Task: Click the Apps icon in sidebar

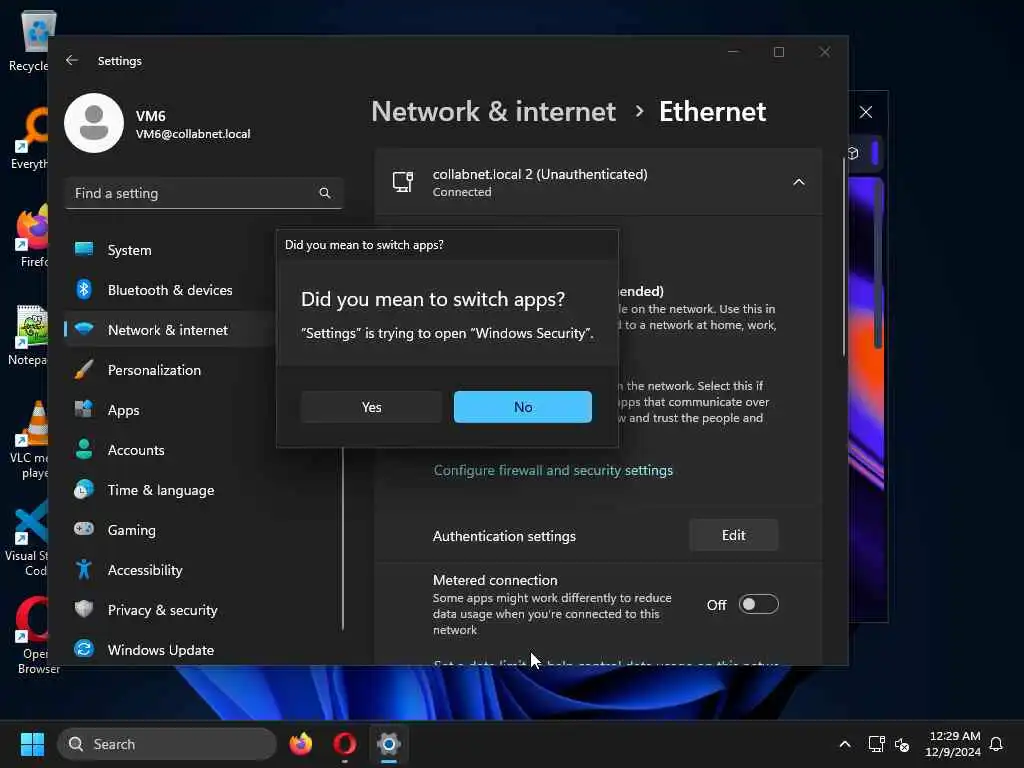Action: click(84, 409)
